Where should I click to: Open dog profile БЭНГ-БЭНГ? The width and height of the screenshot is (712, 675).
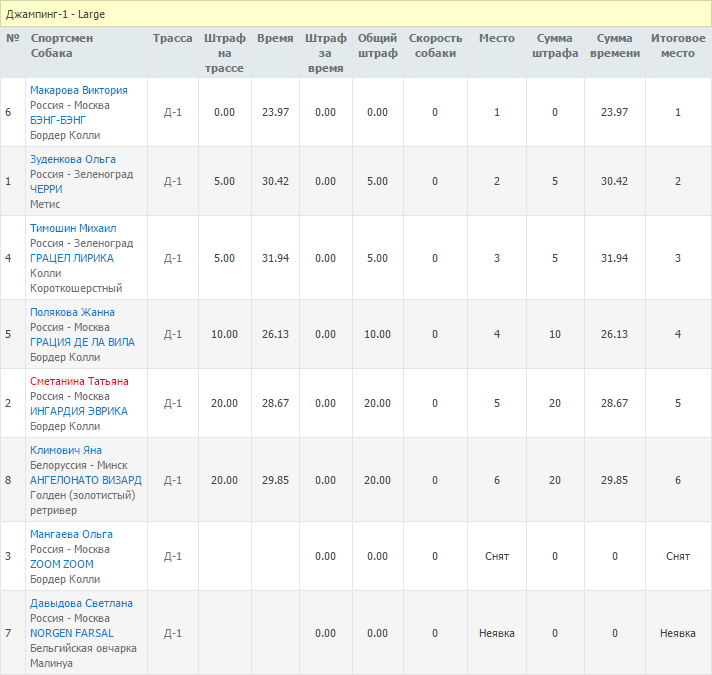point(58,120)
